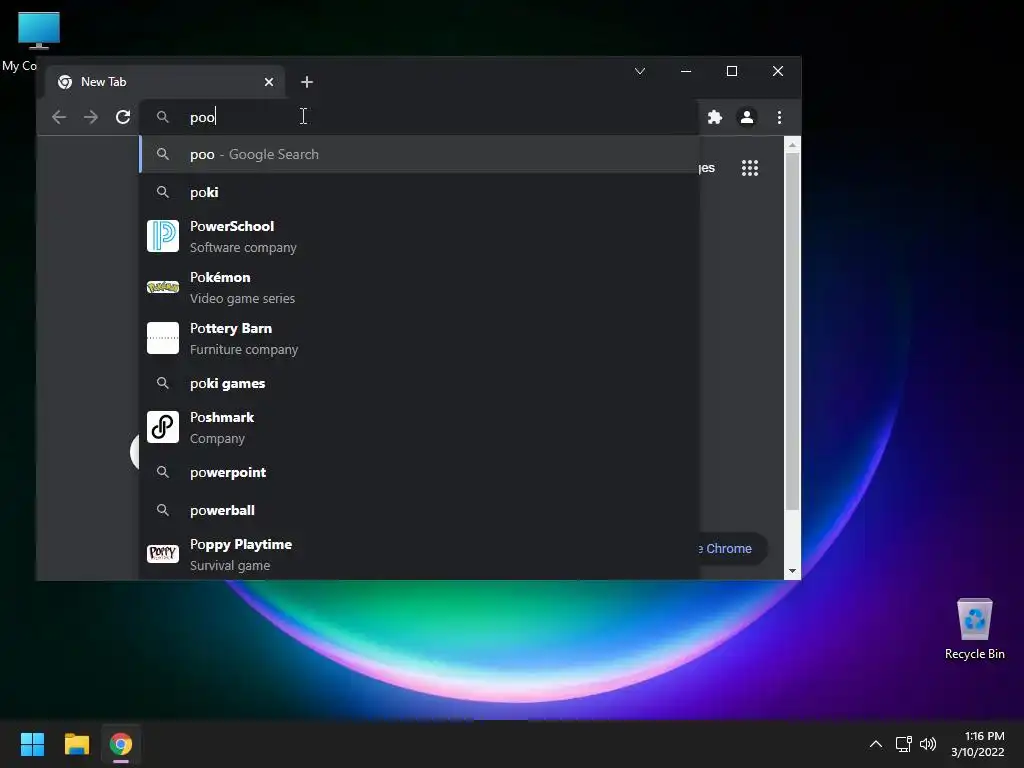Click the search icon beside powerball
The image size is (1024, 768).
coord(163,510)
